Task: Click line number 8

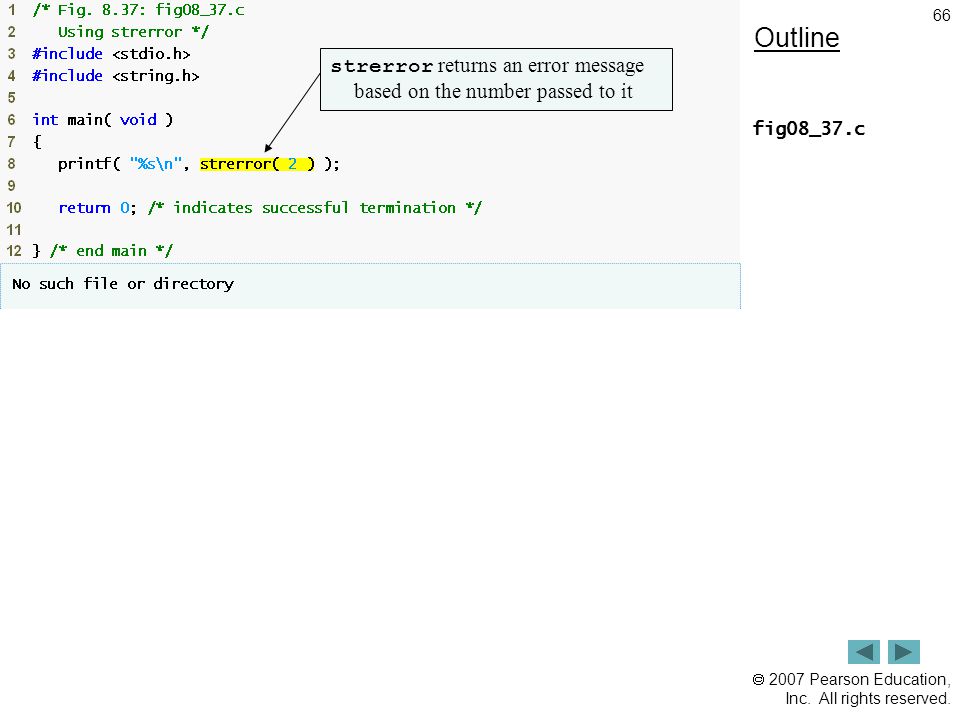Action: click(11, 164)
